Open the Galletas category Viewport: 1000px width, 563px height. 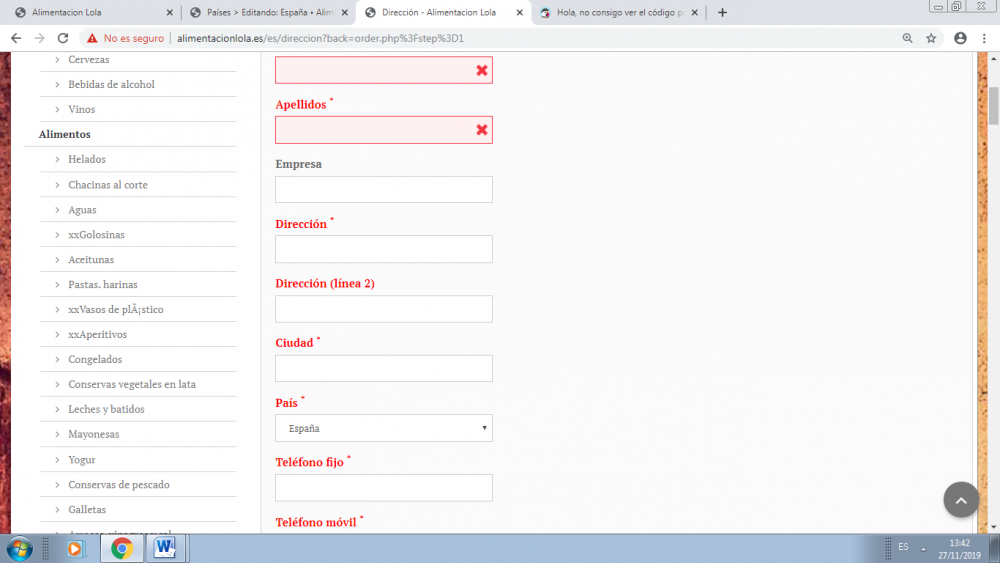coord(87,509)
